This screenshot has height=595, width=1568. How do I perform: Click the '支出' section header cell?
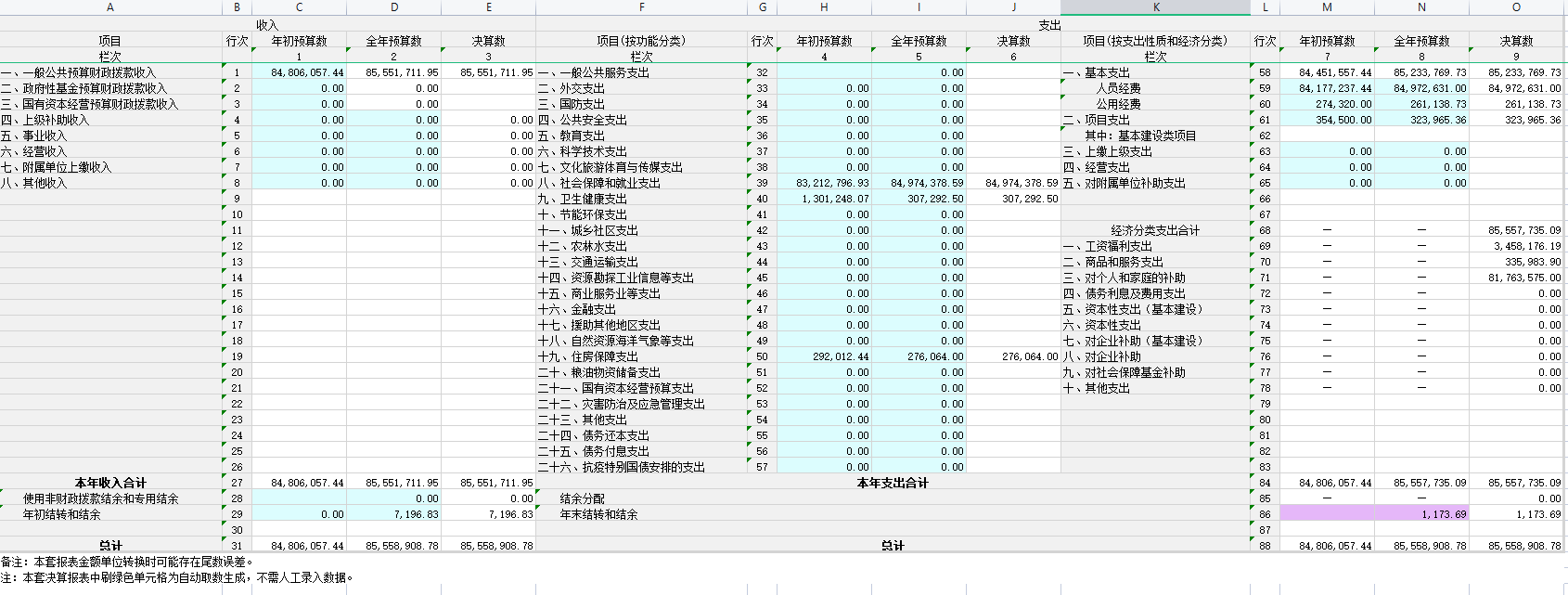pyautogui.click(x=1049, y=25)
